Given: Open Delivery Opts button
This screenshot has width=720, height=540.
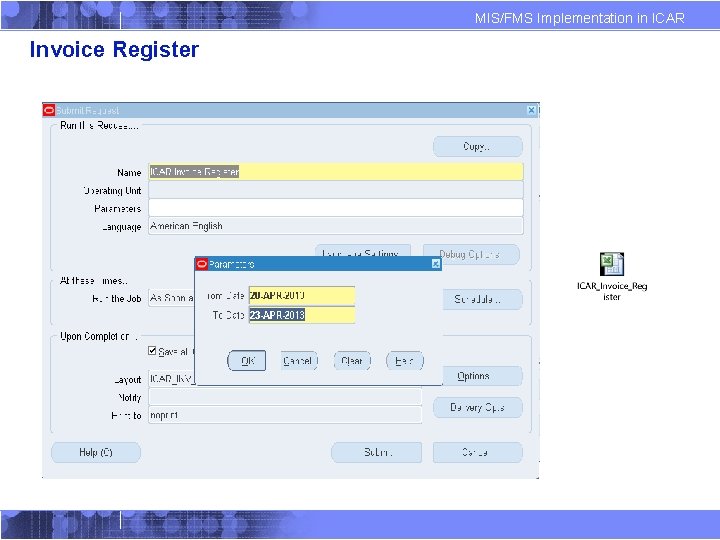Looking at the screenshot, I should point(478,407).
